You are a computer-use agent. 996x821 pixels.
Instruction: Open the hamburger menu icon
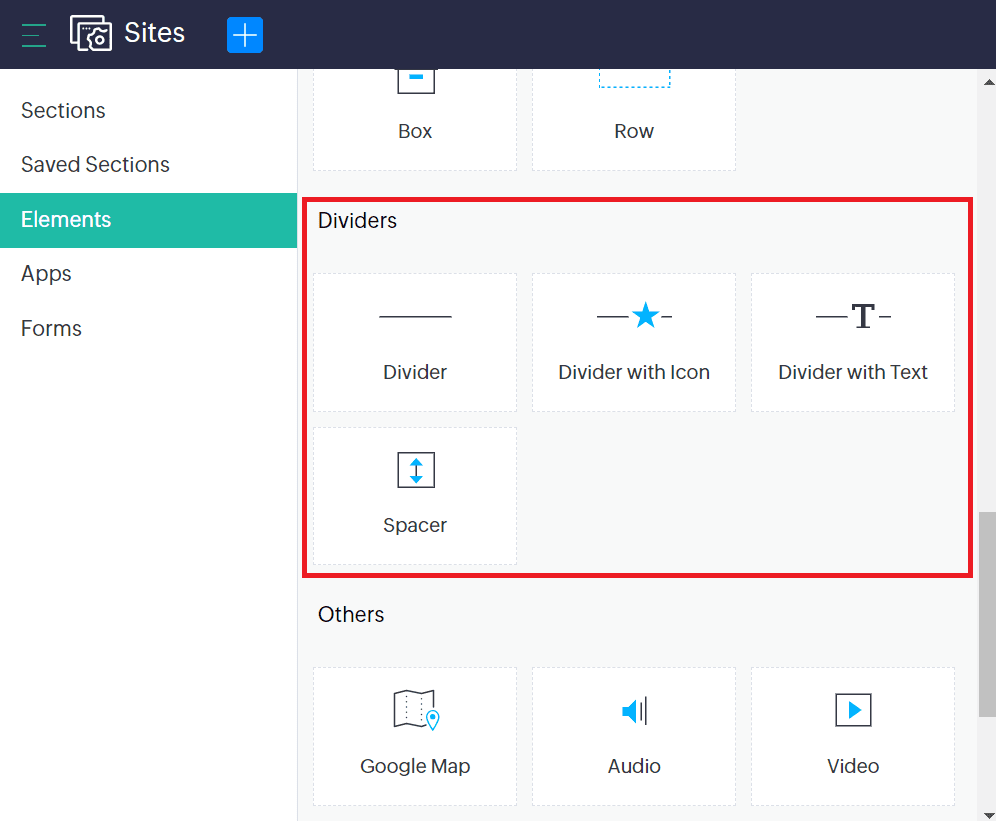point(34,35)
